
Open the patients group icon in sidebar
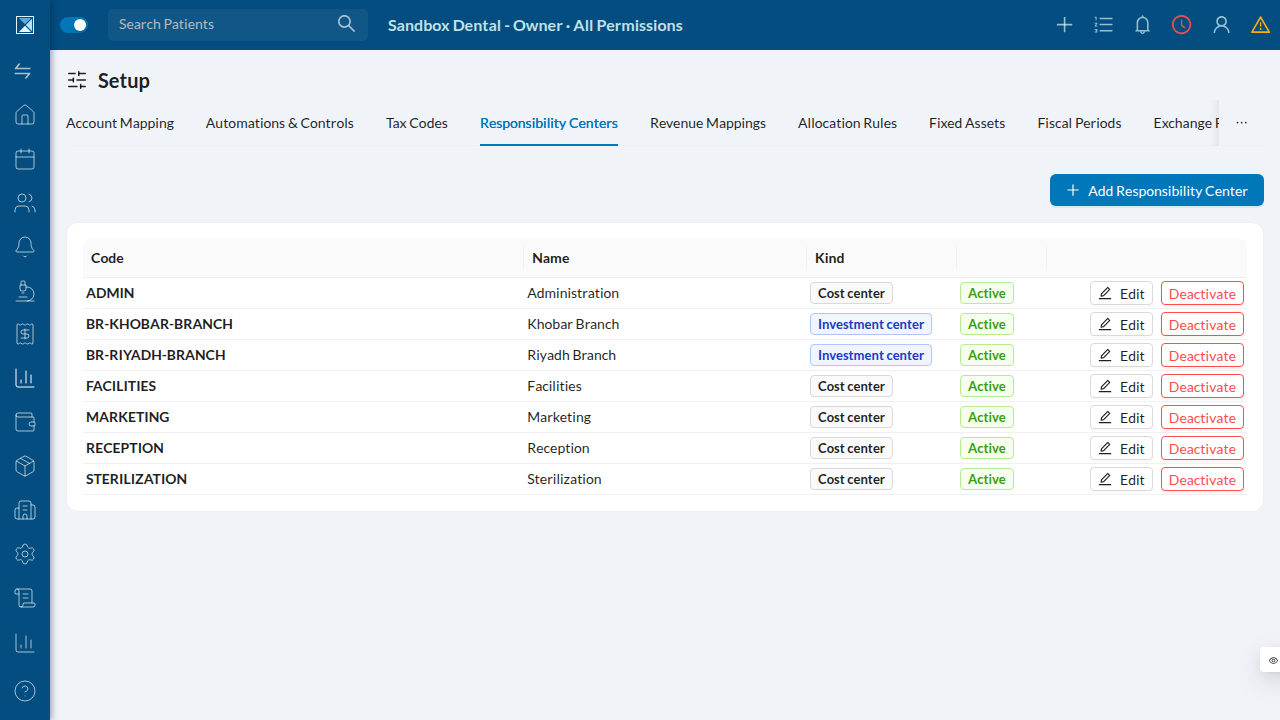click(25, 203)
